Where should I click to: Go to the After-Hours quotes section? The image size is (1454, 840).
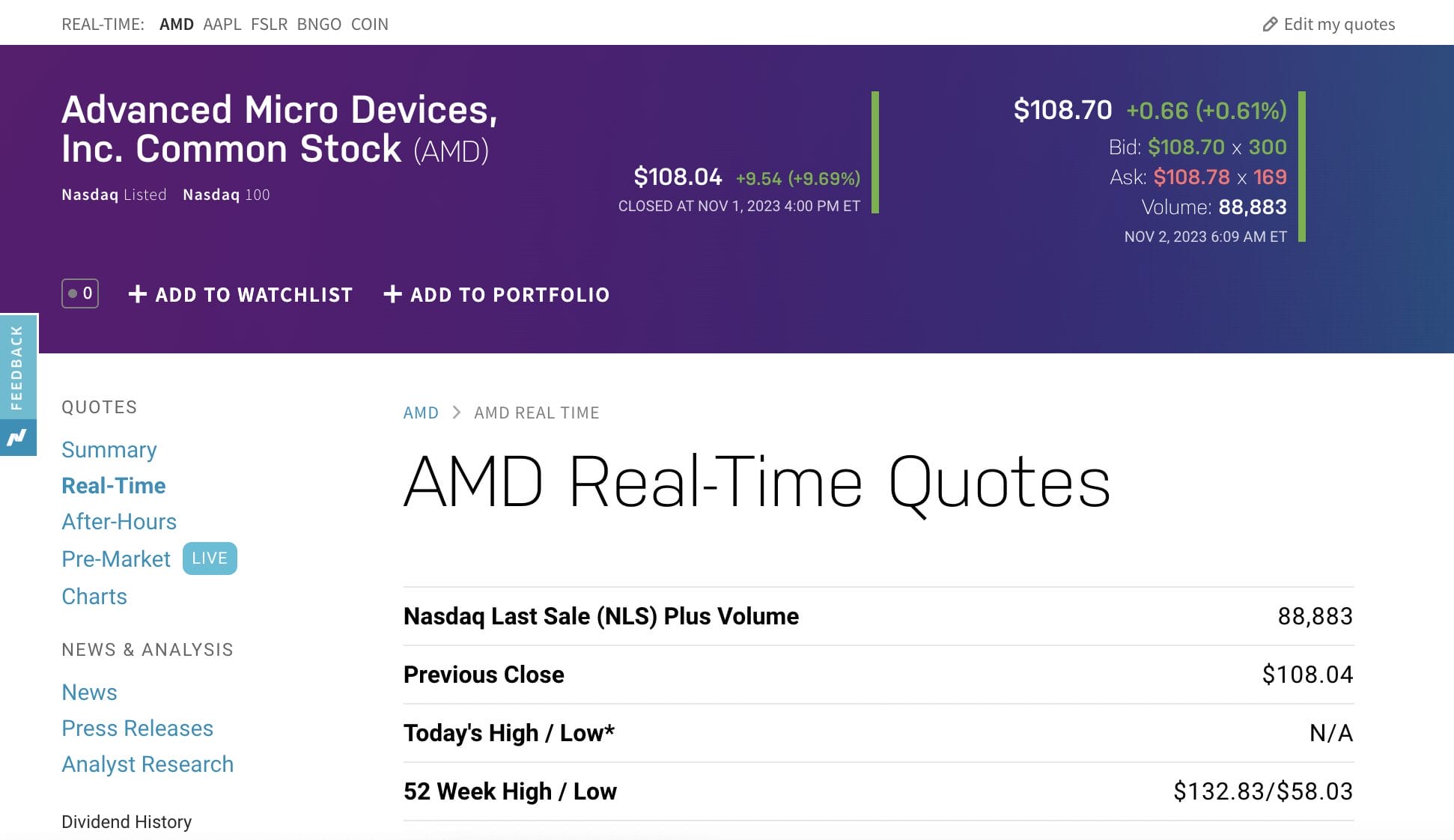[x=119, y=522]
